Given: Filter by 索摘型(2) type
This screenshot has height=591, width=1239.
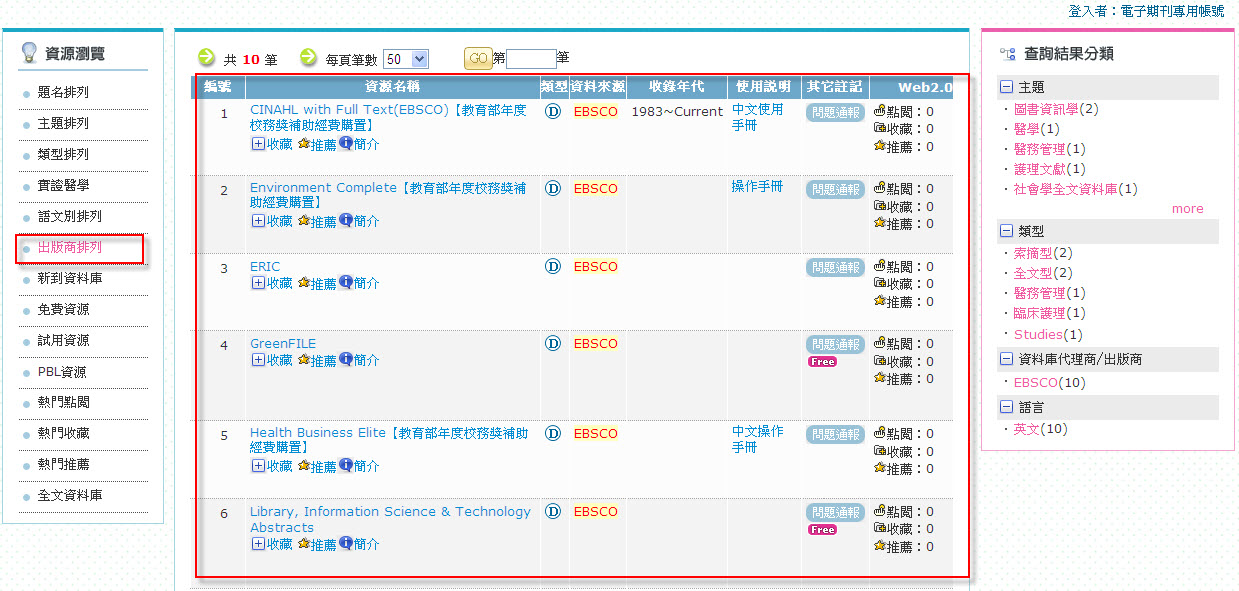Looking at the screenshot, I should coord(1043,253).
